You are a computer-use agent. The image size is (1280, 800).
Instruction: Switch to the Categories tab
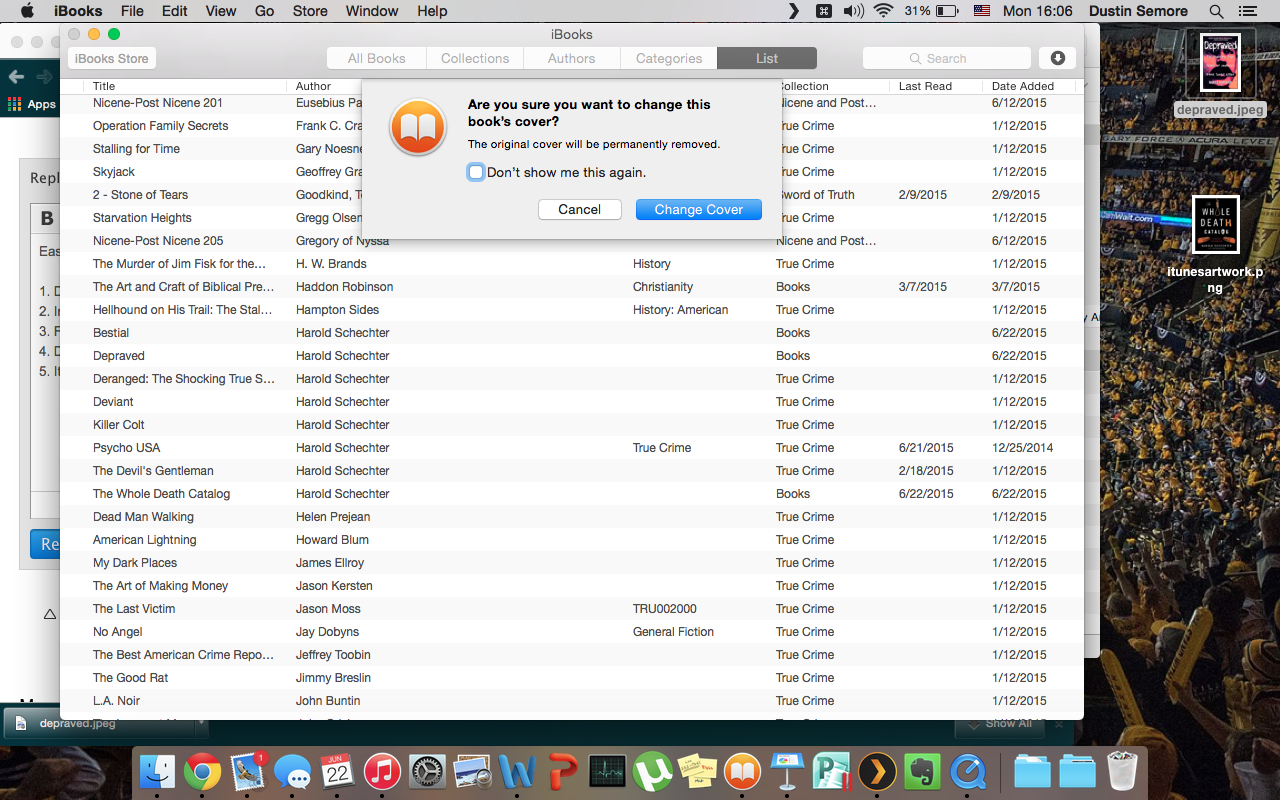669,59
